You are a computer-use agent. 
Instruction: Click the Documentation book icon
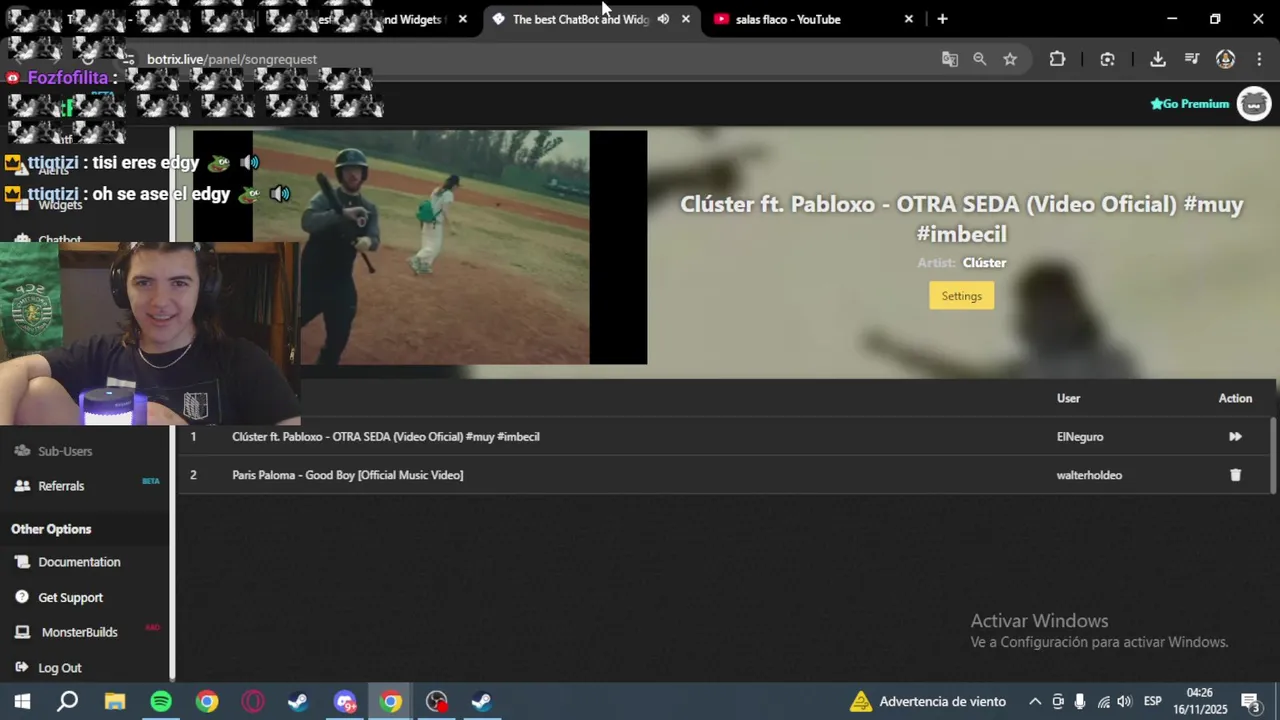click(22, 562)
